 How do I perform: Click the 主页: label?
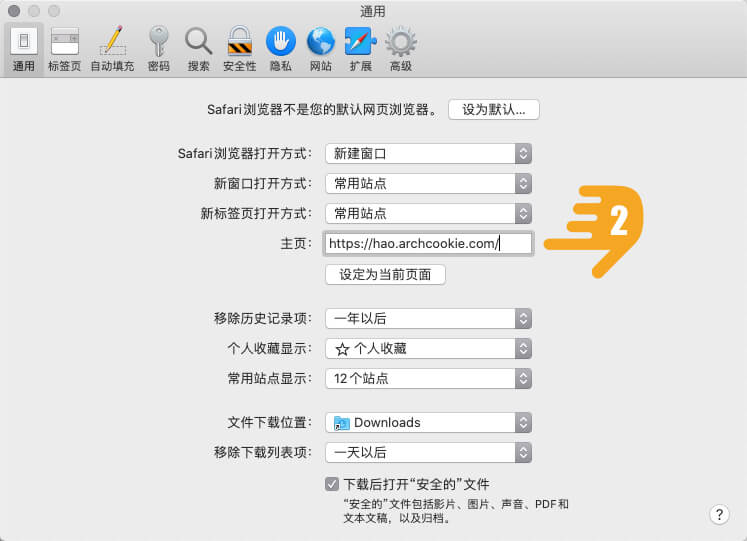click(296, 243)
